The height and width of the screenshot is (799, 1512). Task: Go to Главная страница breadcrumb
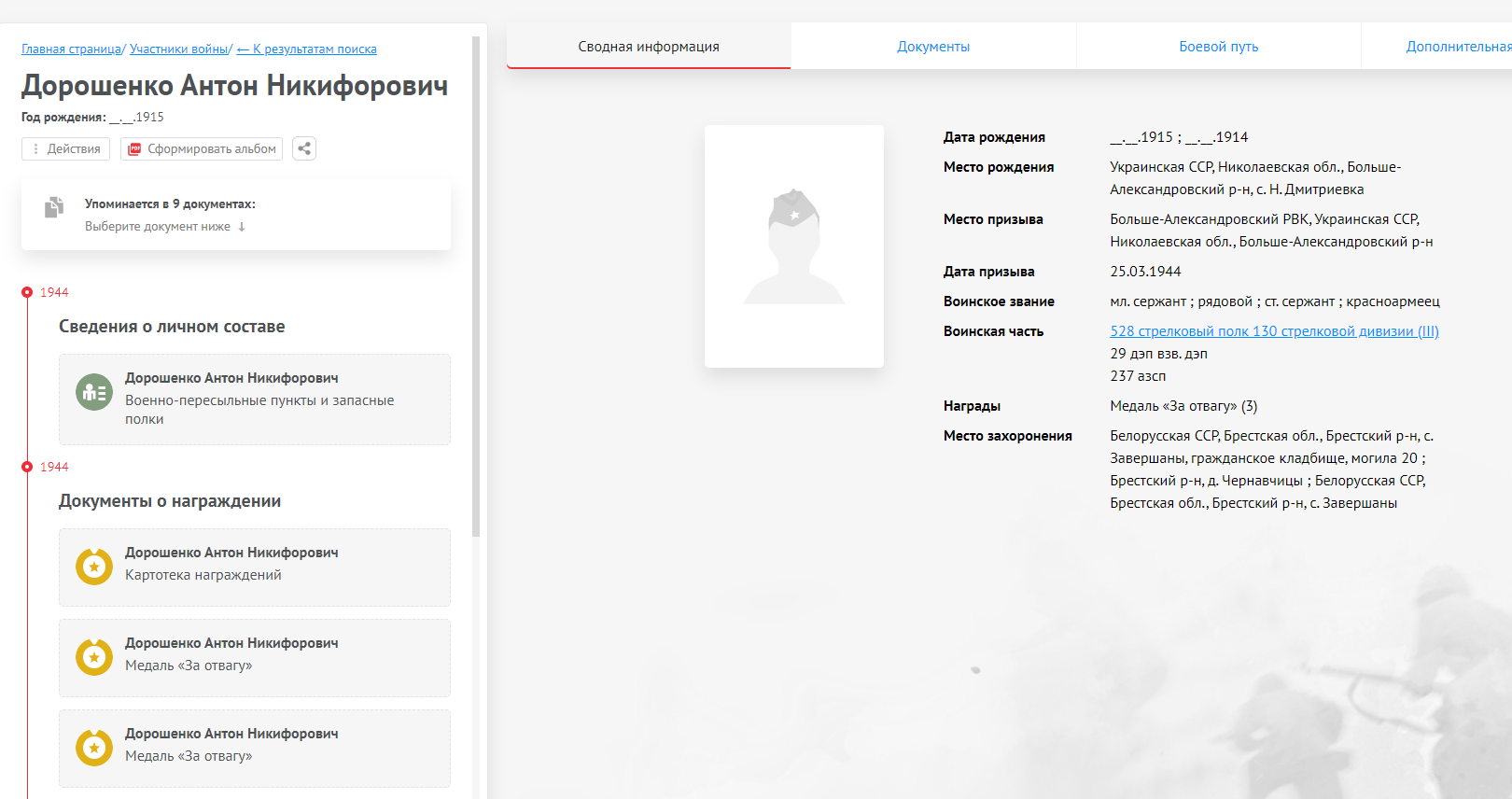pos(71,49)
